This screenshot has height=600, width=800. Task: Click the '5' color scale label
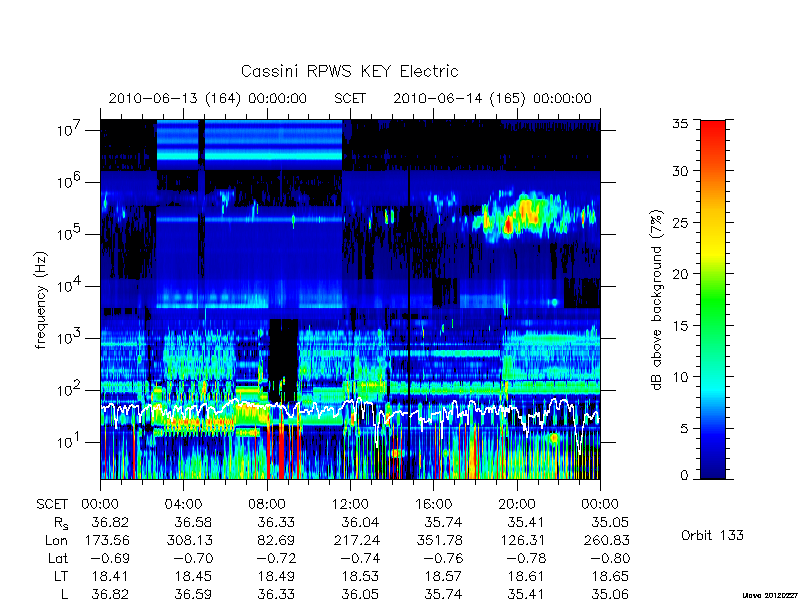pyautogui.click(x=684, y=429)
